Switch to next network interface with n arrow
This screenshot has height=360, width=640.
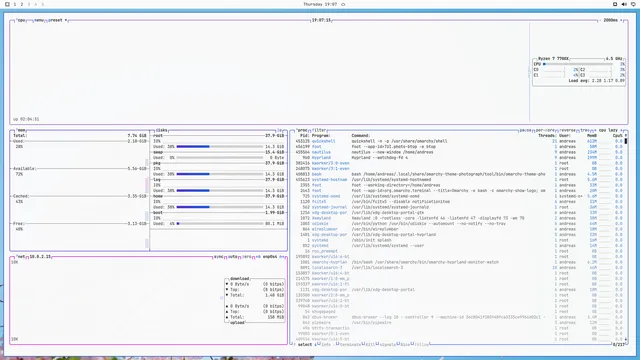click(x=282, y=257)
